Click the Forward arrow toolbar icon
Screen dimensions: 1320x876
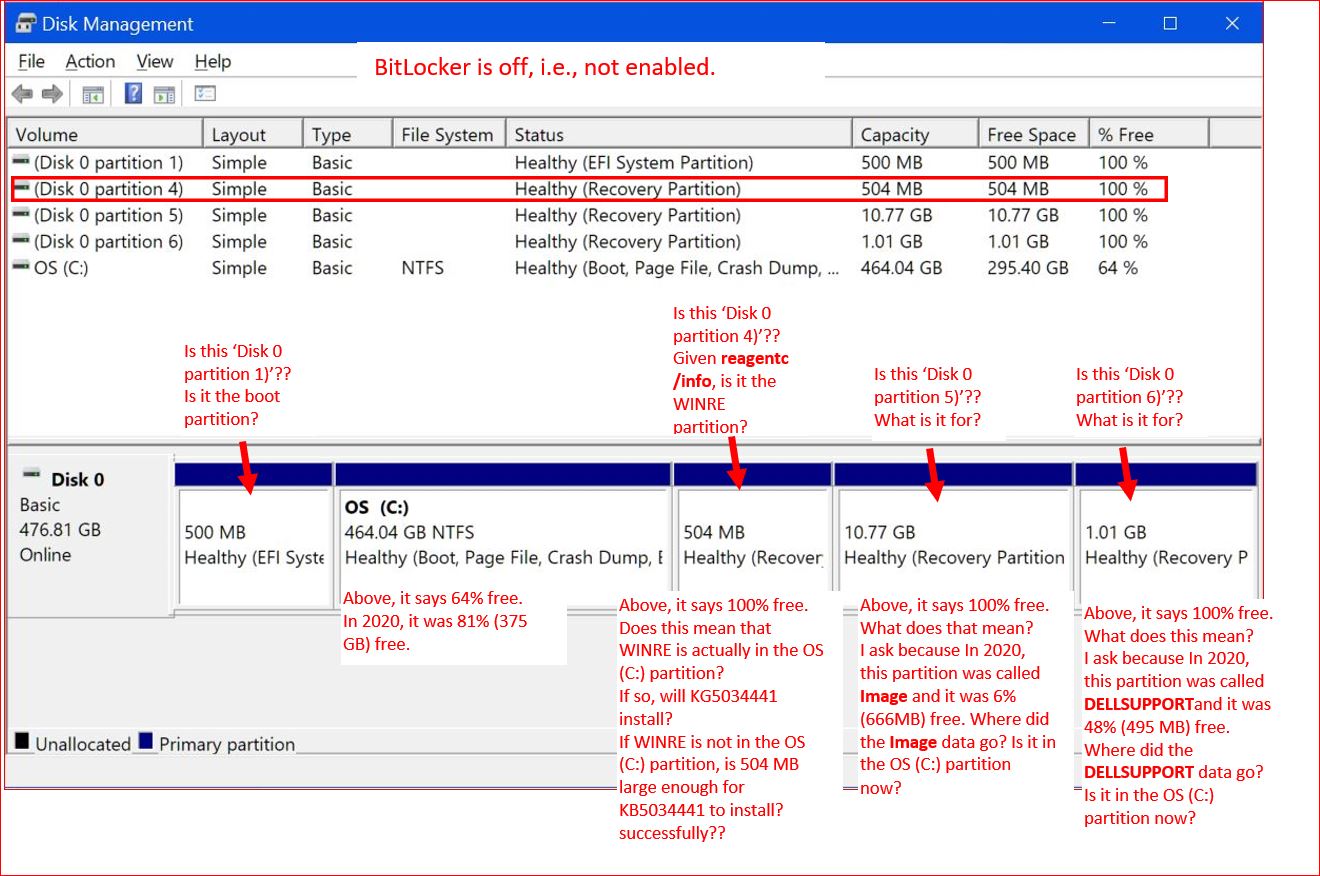point(52,94)
